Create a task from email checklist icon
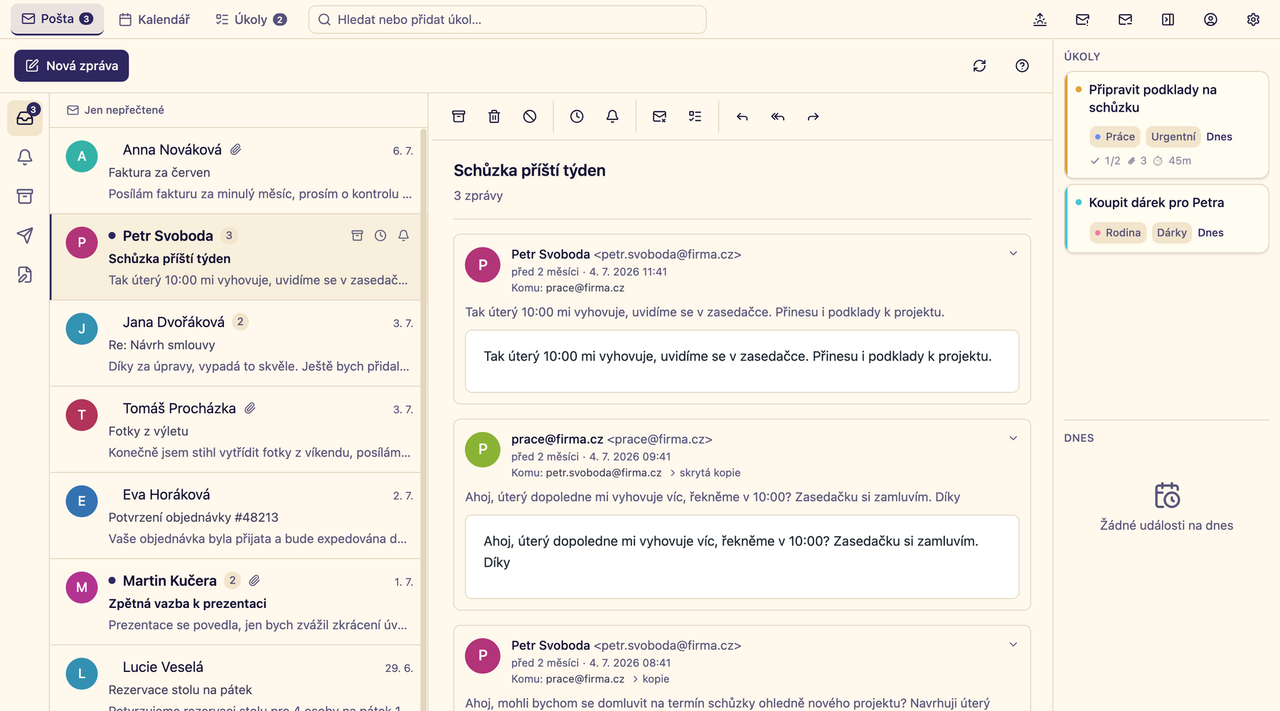This screenshot has height=711, width=1280. (695, 116)
